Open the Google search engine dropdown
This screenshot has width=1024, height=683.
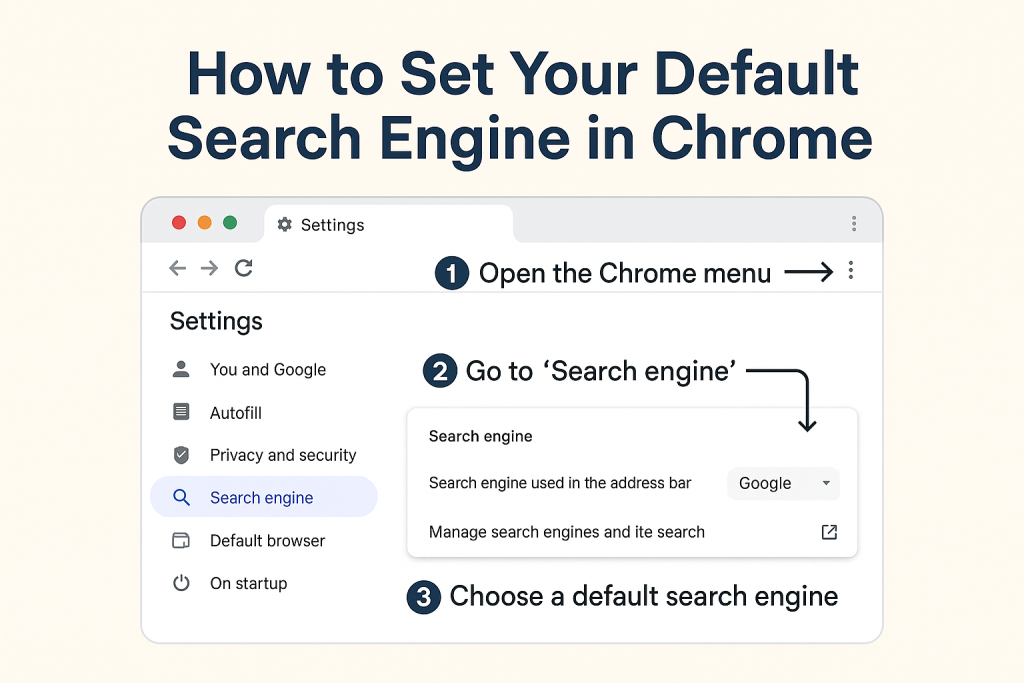[x=783, y=484]
